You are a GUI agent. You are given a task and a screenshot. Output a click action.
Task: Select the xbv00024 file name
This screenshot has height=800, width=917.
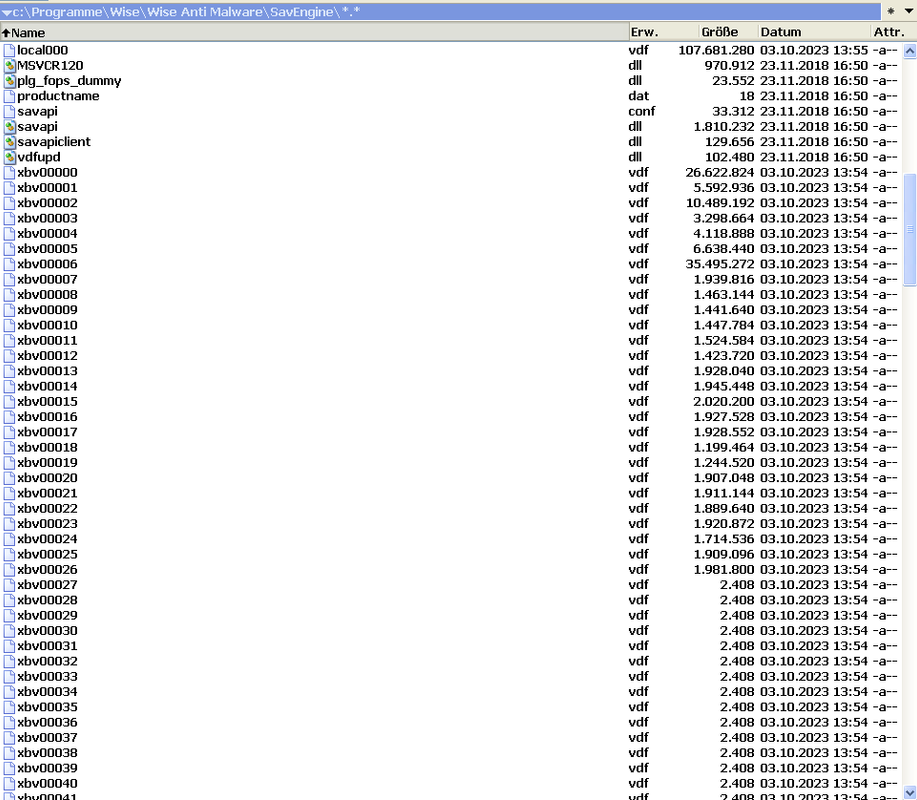[47, 539]
